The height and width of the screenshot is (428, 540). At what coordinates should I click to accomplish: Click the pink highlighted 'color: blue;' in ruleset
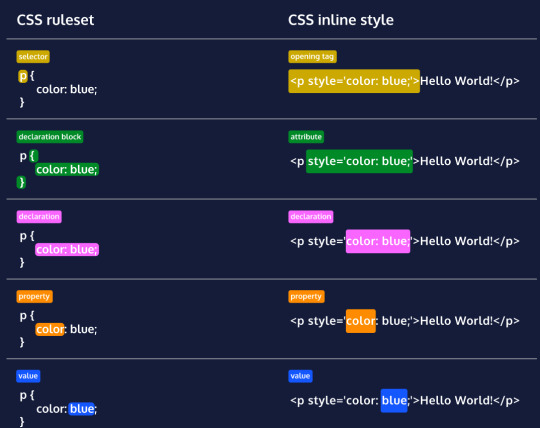tap(67, 249)
